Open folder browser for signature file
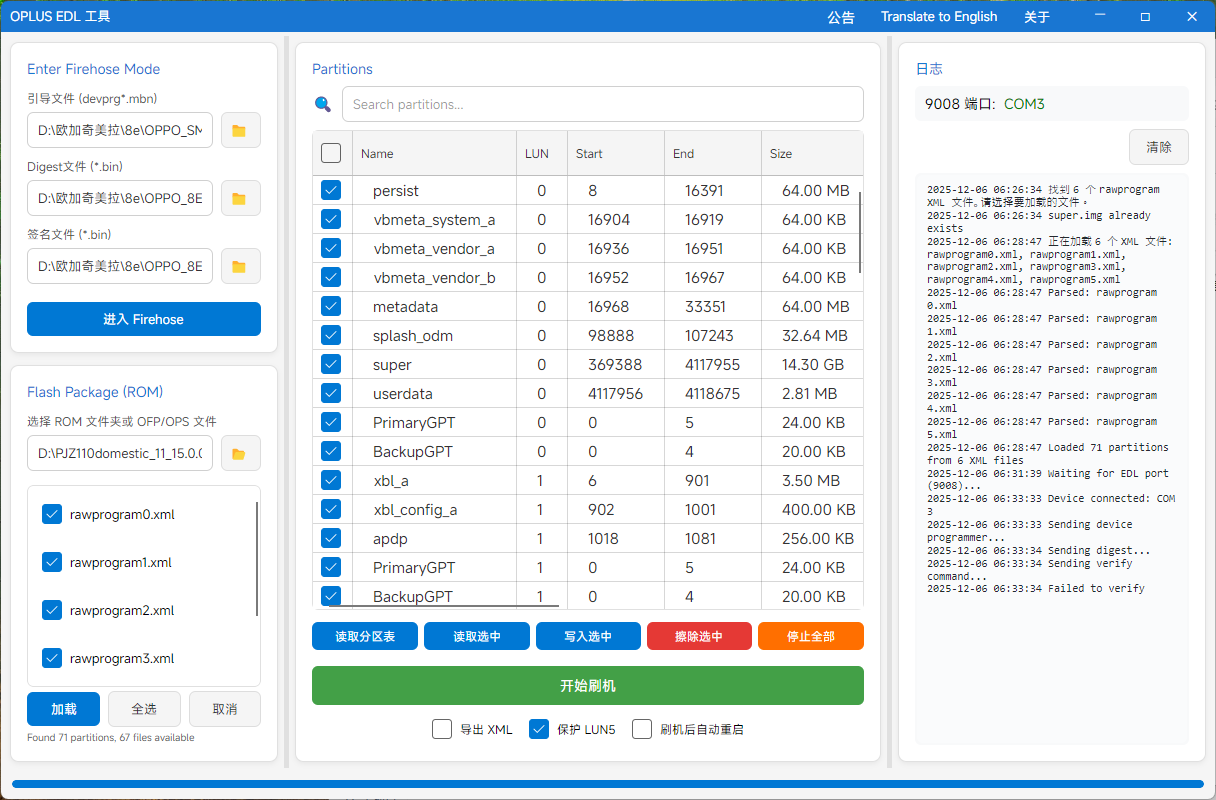Viewport: 1216px width, 800px height. point(240,266)
